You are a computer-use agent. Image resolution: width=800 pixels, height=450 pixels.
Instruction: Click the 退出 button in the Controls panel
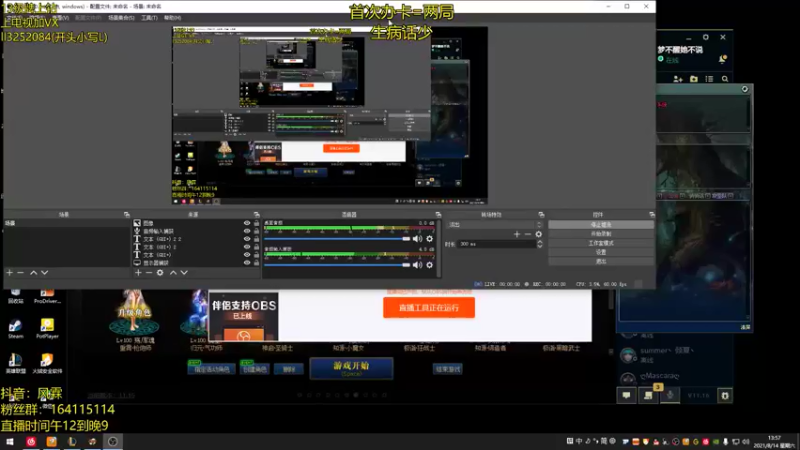pos(601,261)
